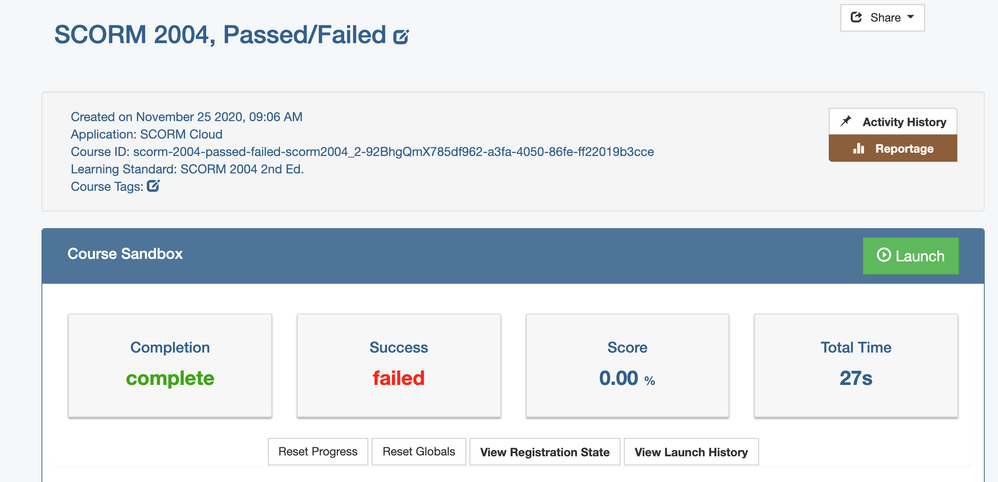Open View Launch History
Image resolution: width=998 pixels, height=482 pixels.
coord(691,452)
